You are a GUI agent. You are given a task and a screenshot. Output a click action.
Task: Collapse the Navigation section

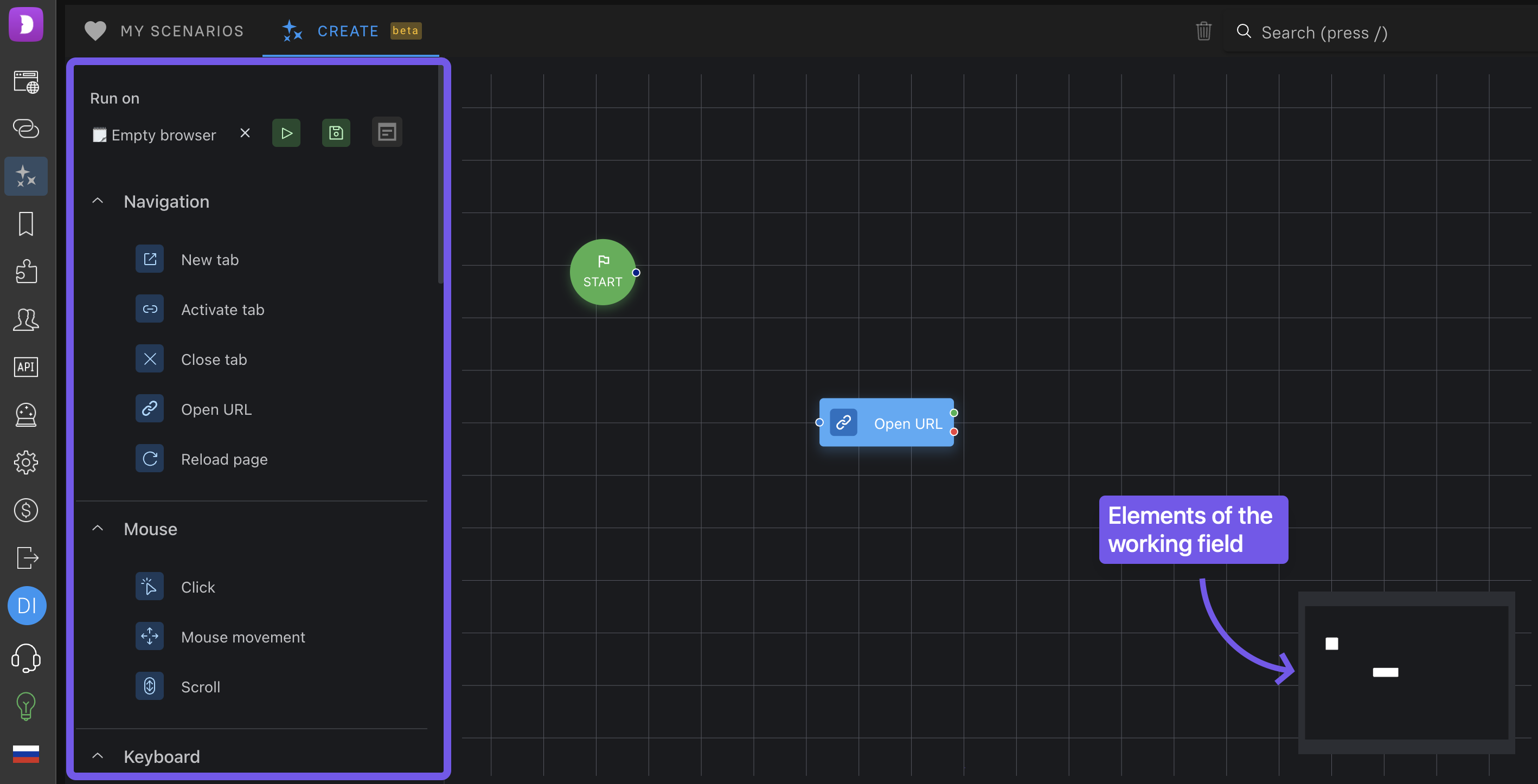pyautogui.click(x=97, y=200)
